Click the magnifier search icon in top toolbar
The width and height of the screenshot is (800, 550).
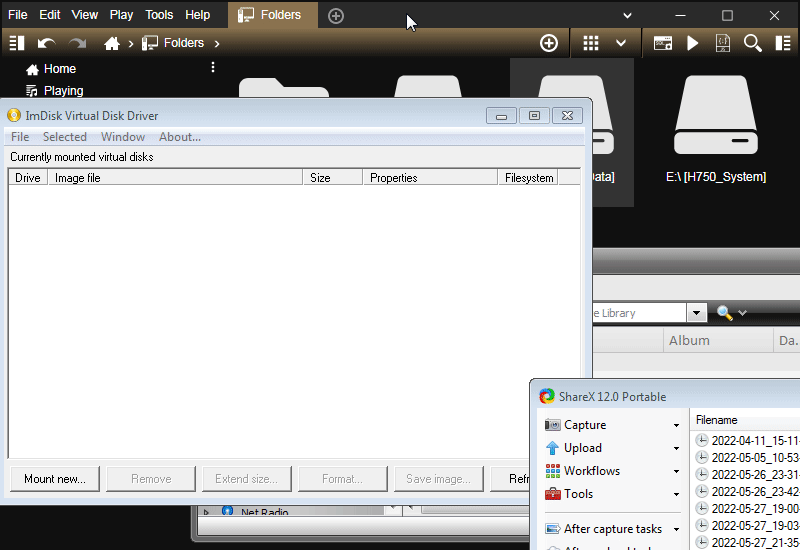pyautogui.click(x=752, y=43)
